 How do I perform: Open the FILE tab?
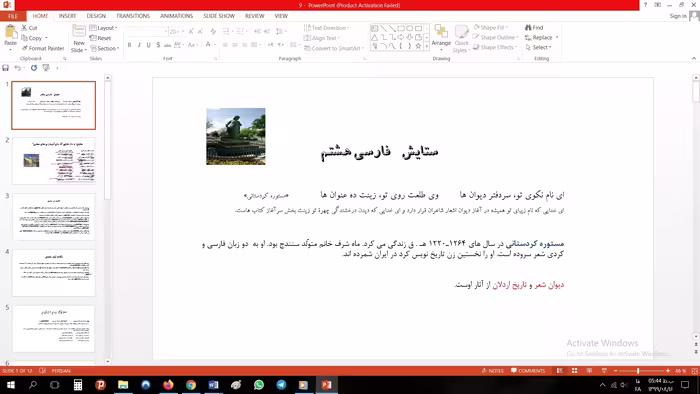tap(13, 16)
